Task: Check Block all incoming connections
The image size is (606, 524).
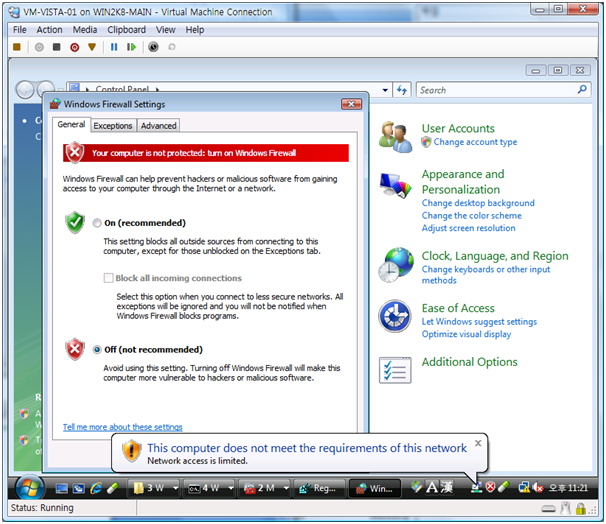Action: tap(109, 278)
